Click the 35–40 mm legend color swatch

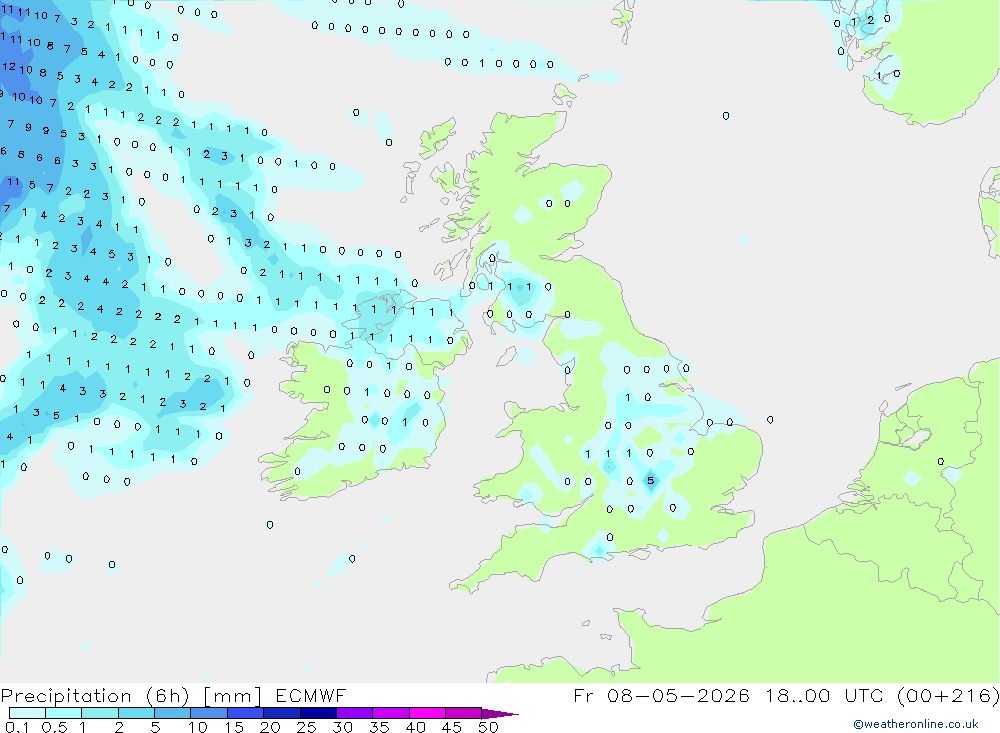coord(390,713)
